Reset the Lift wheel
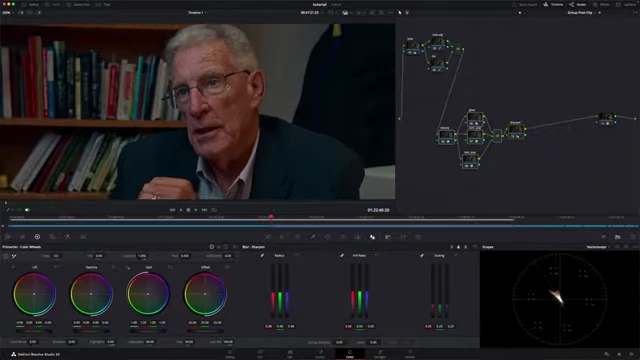This screenshot has width=640, height=360. tap(56, 267)
